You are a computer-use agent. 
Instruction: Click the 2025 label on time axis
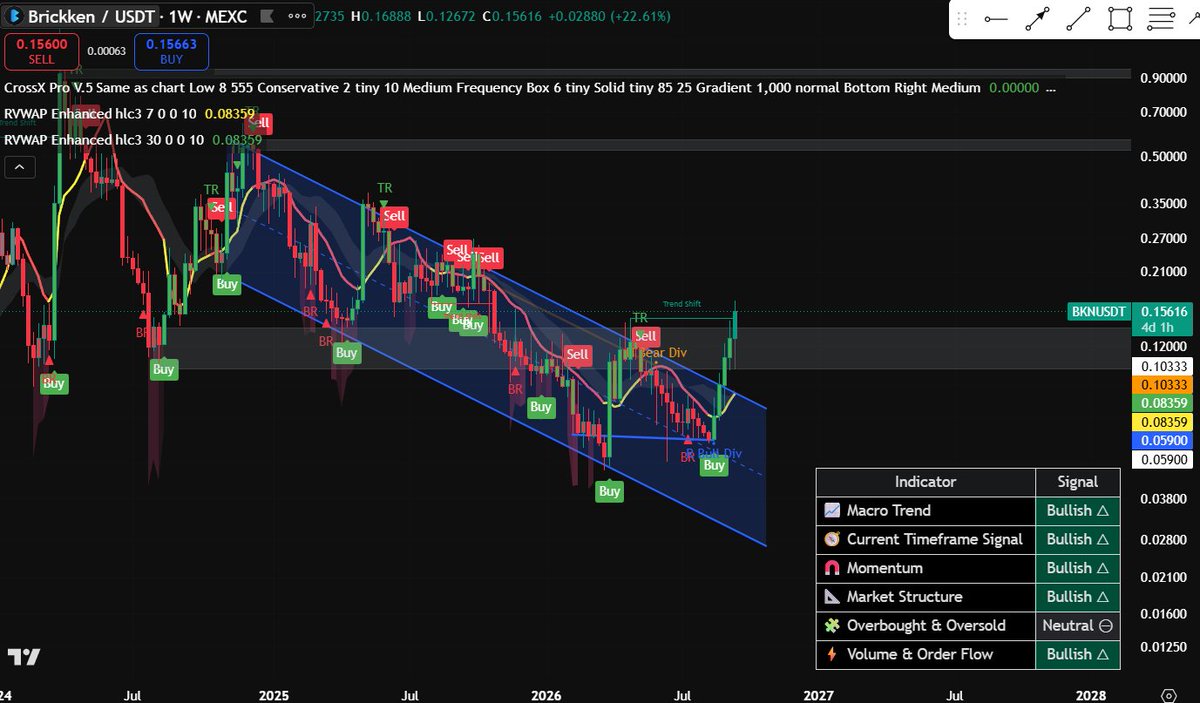point(272,694)
